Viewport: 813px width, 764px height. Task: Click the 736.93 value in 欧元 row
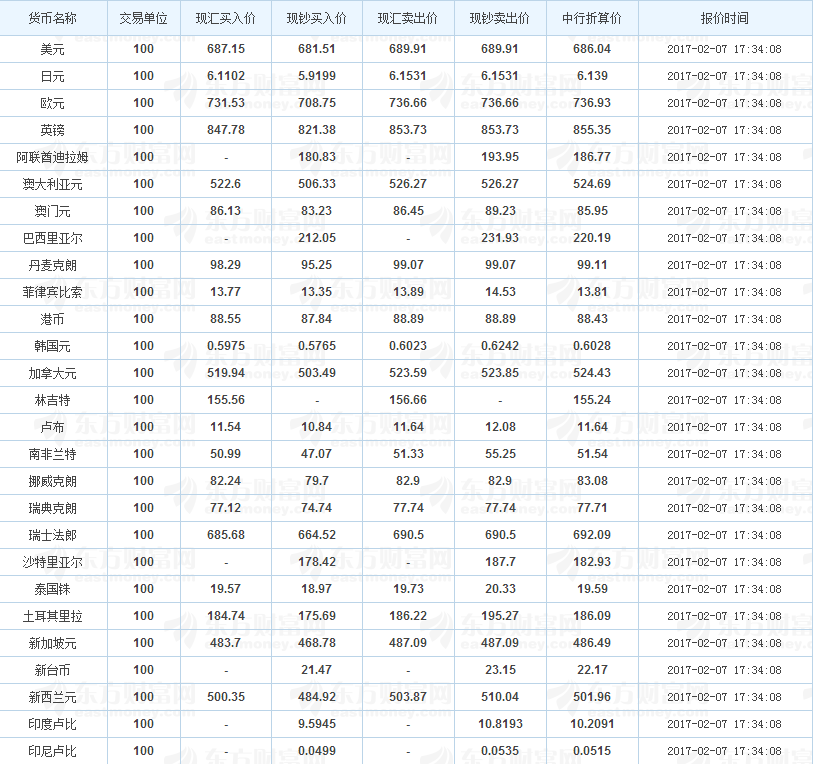click(592, 103)
